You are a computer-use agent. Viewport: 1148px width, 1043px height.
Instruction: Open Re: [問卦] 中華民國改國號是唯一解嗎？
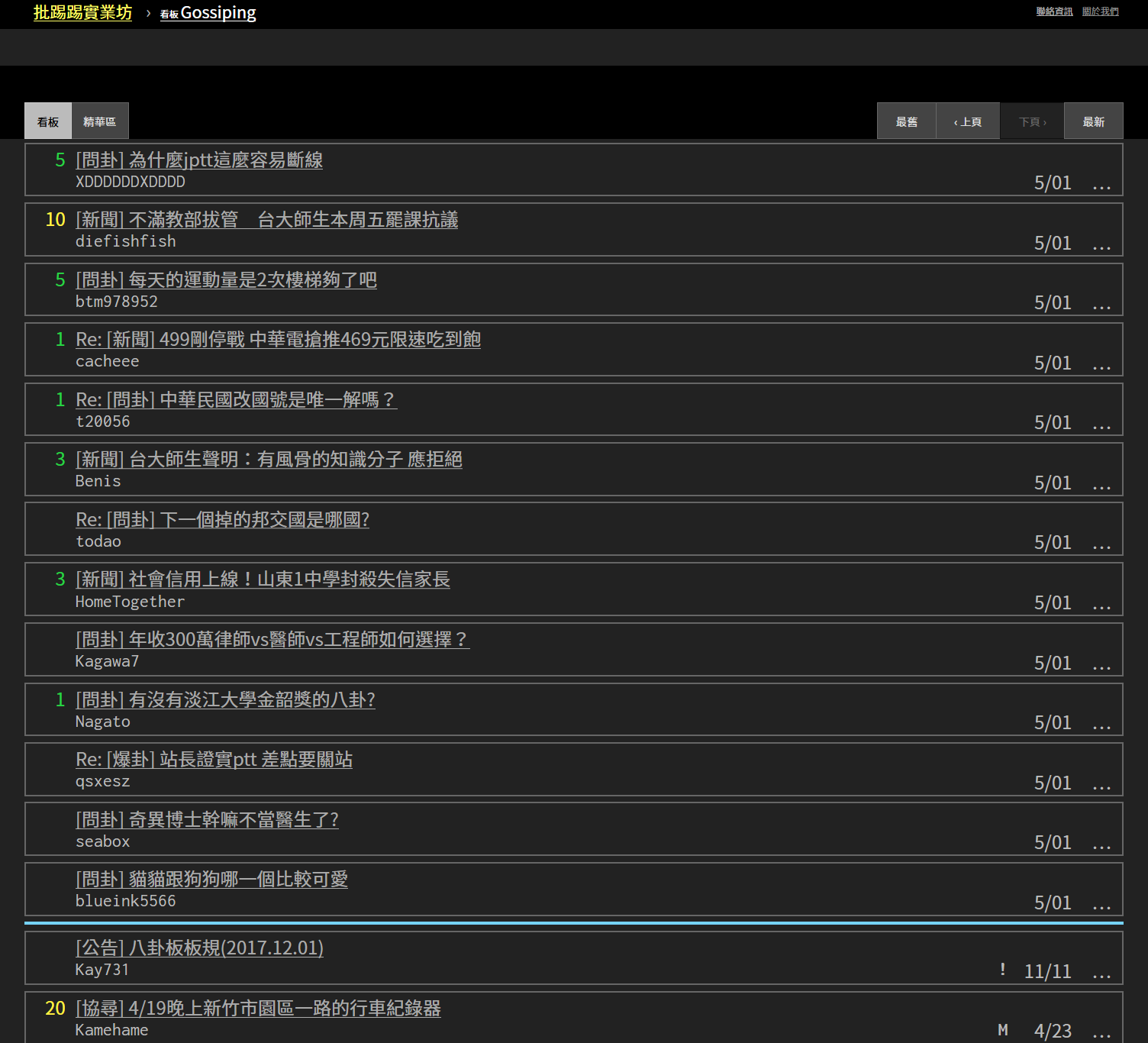(237, 399)
